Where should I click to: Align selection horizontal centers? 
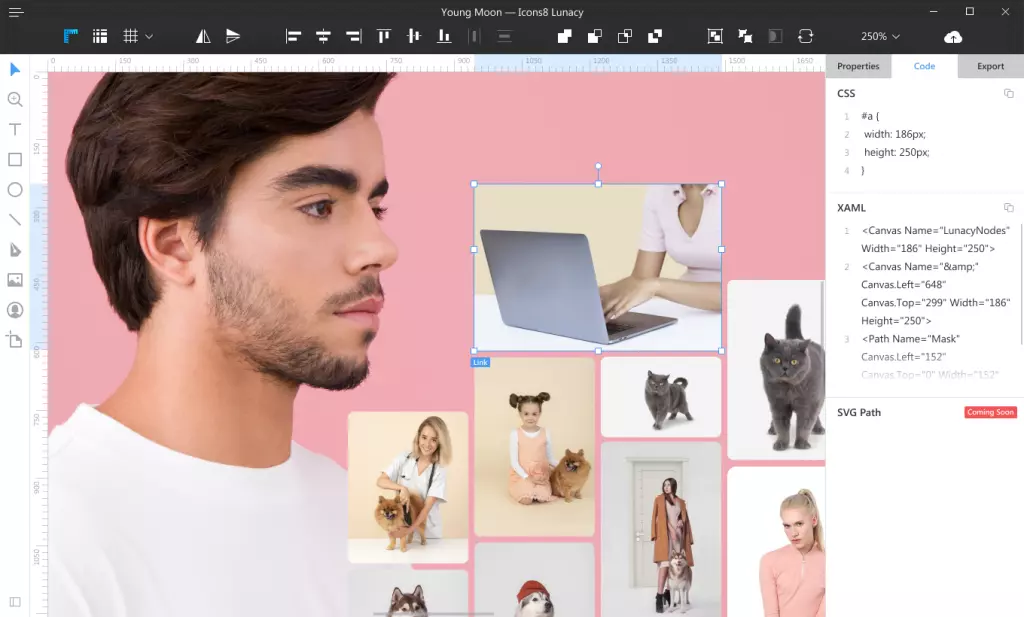pos(323,36)
